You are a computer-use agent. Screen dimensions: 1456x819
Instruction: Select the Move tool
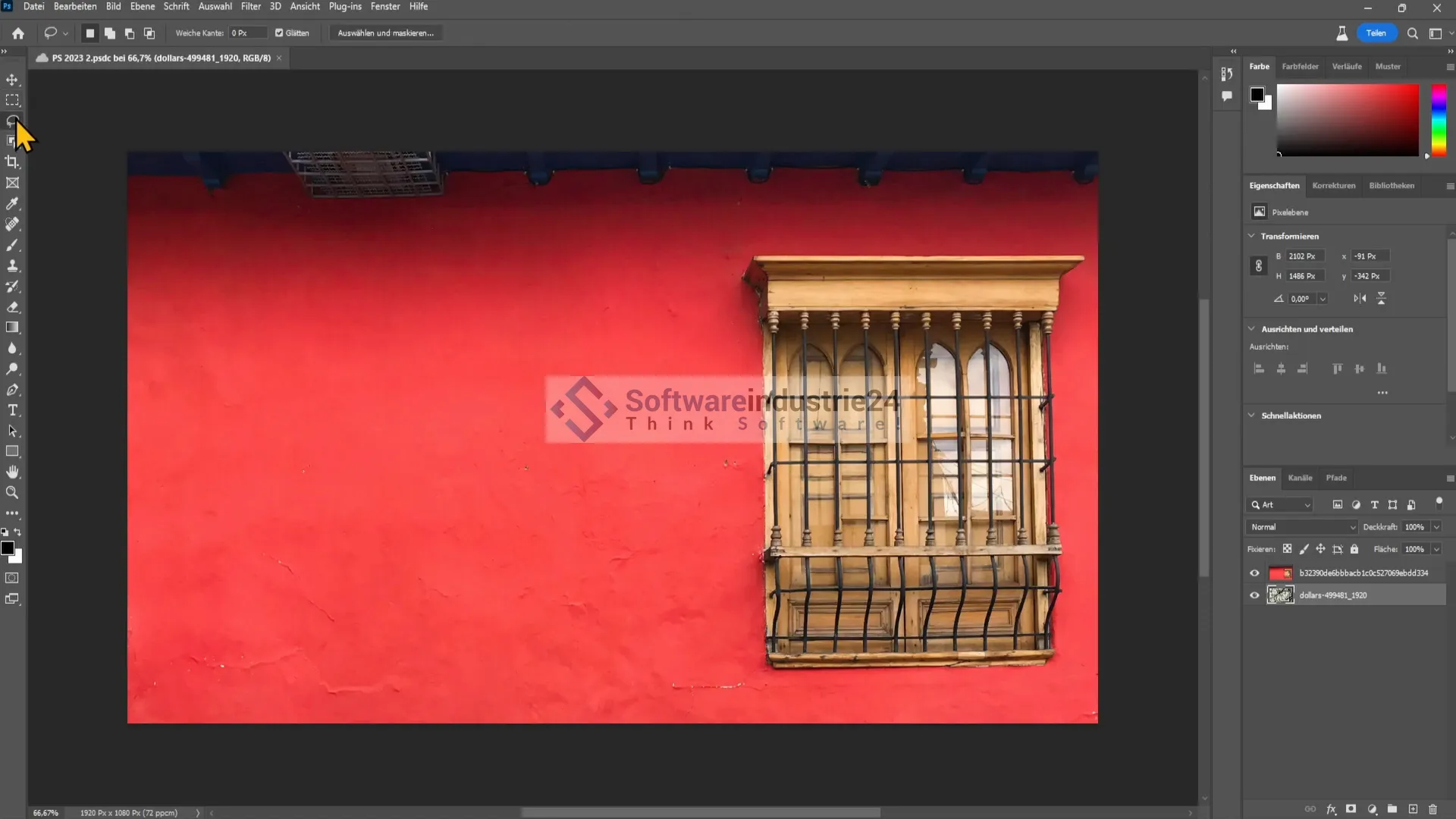point(12,80)
